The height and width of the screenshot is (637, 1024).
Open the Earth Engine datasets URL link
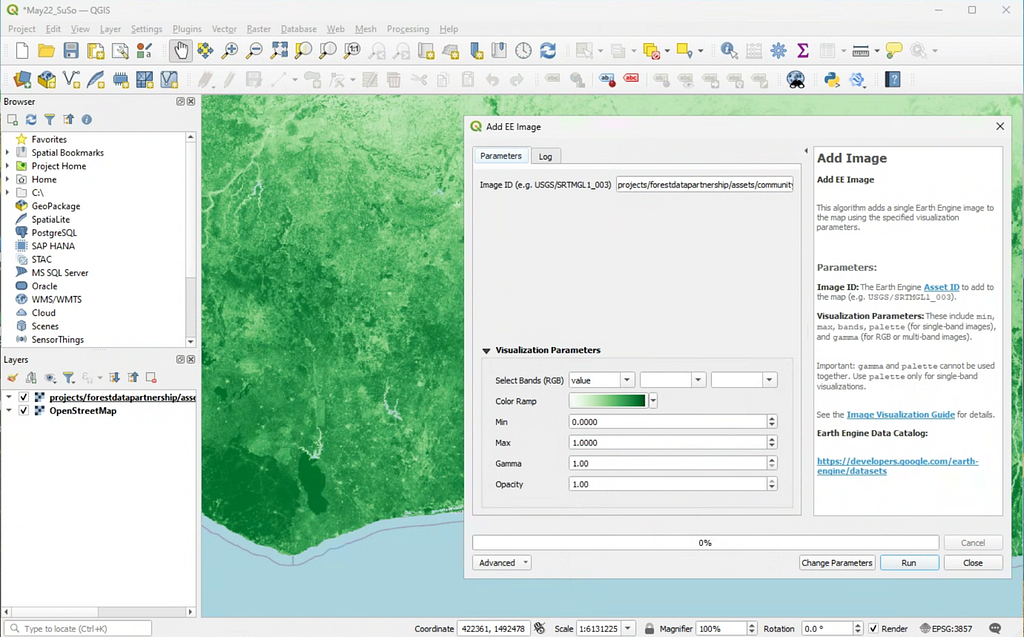(x=897, y=466)
